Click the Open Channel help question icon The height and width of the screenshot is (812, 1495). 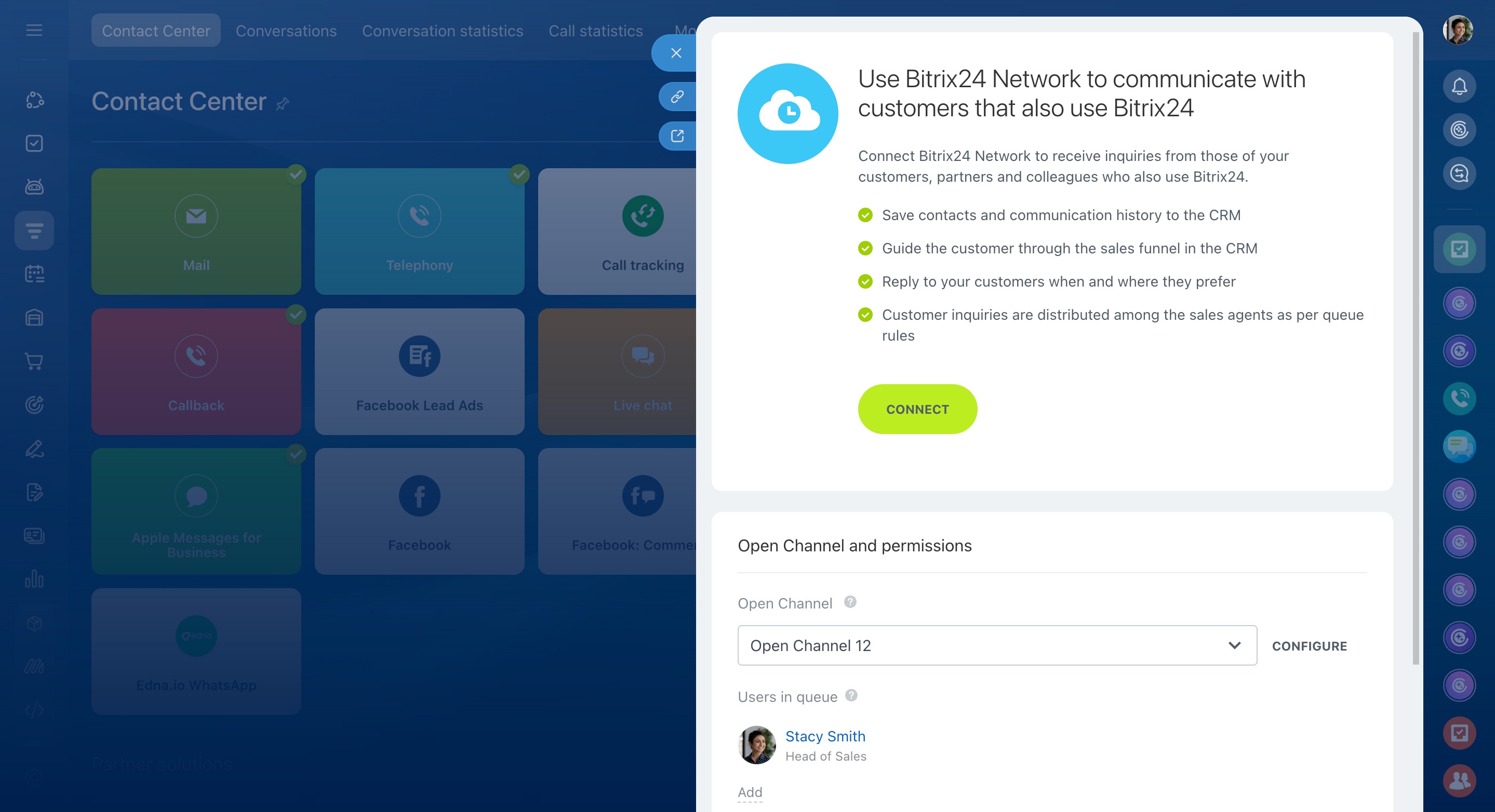point(850,602)
